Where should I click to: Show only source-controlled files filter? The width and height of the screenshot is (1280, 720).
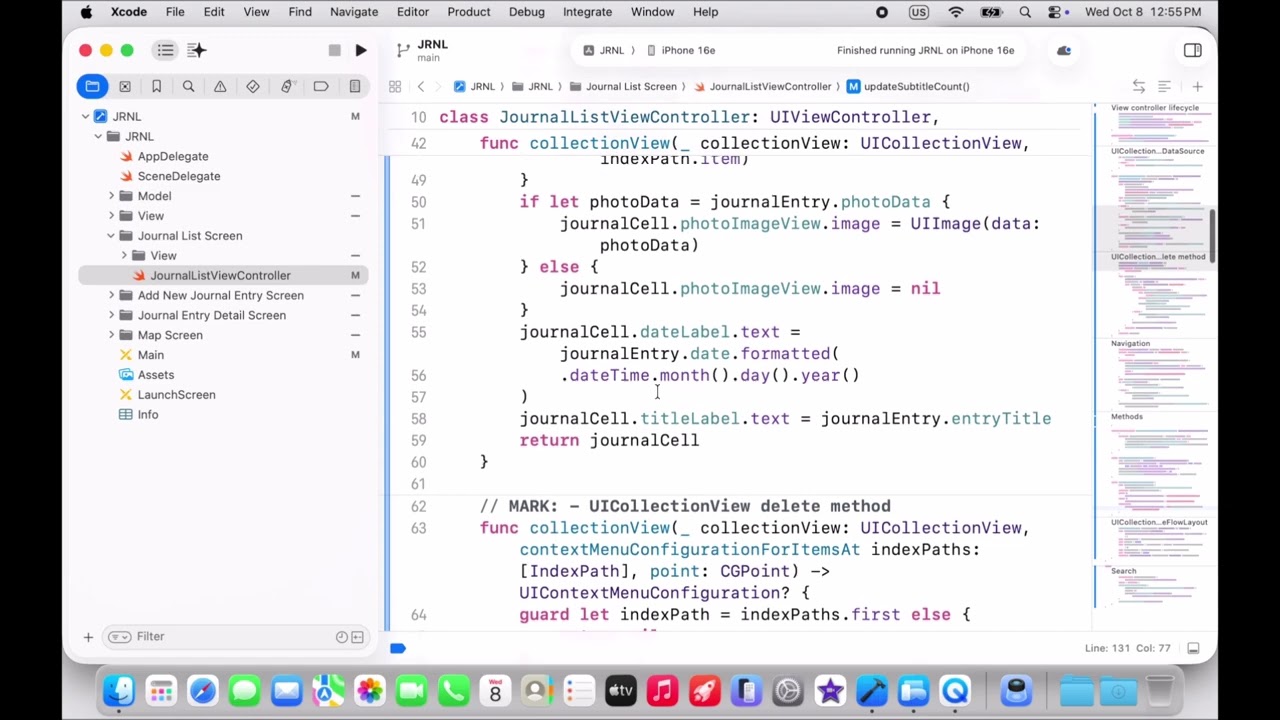(x=357, y=636)
